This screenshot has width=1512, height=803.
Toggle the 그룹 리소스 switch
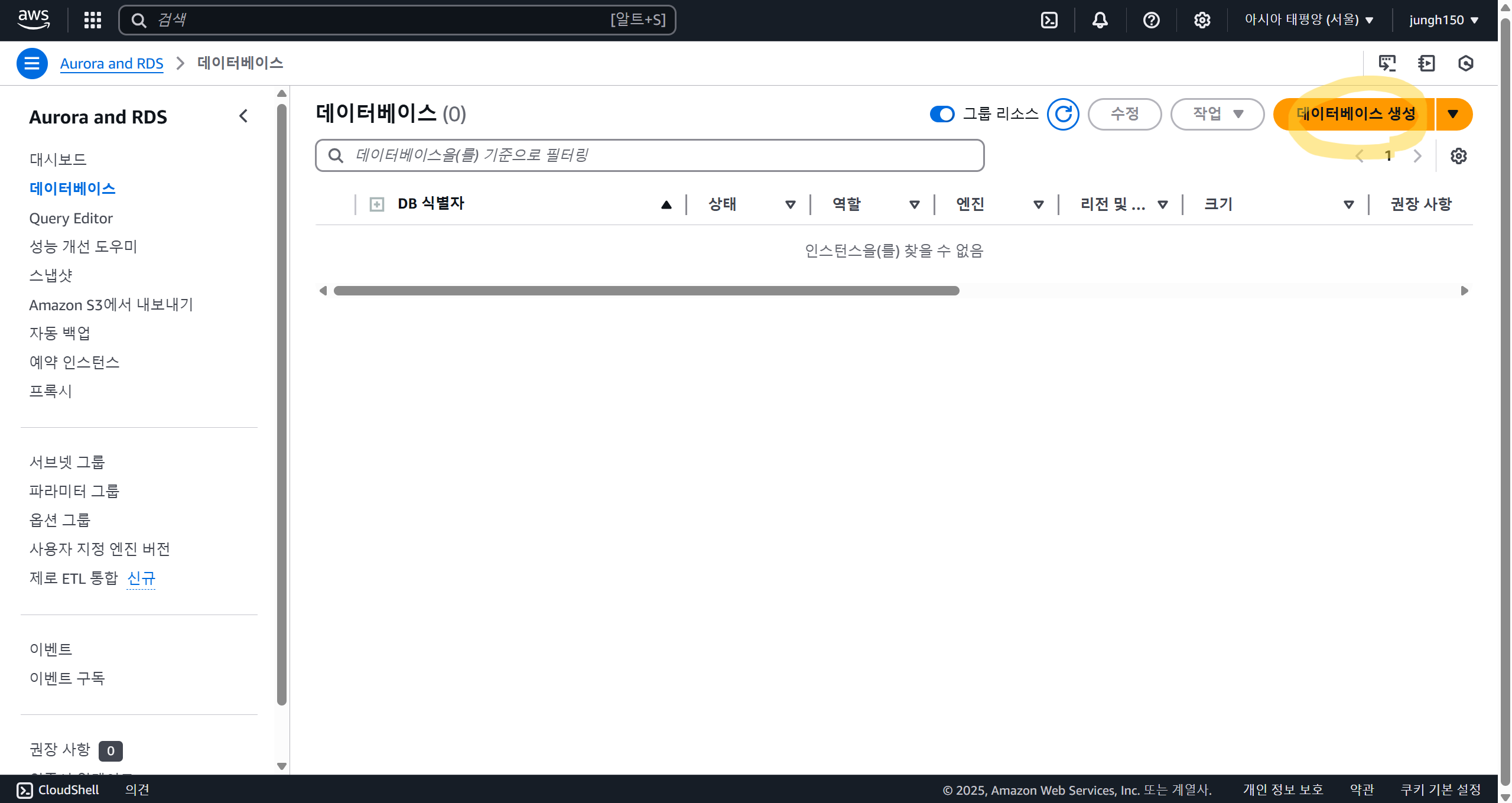pyautogui.click(x=942, y=114)
